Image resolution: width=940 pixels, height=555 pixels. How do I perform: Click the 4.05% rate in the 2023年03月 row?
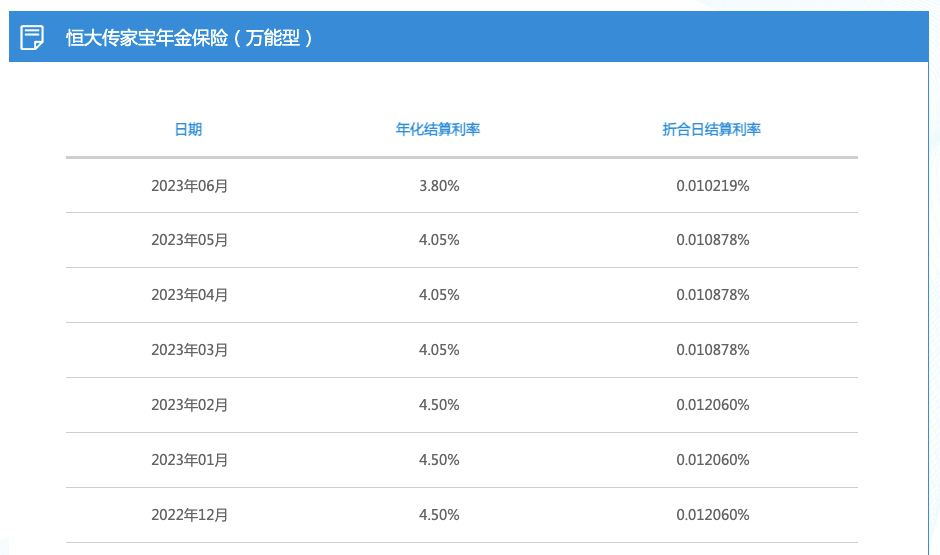pyautogui.click(x=439, y=350)
